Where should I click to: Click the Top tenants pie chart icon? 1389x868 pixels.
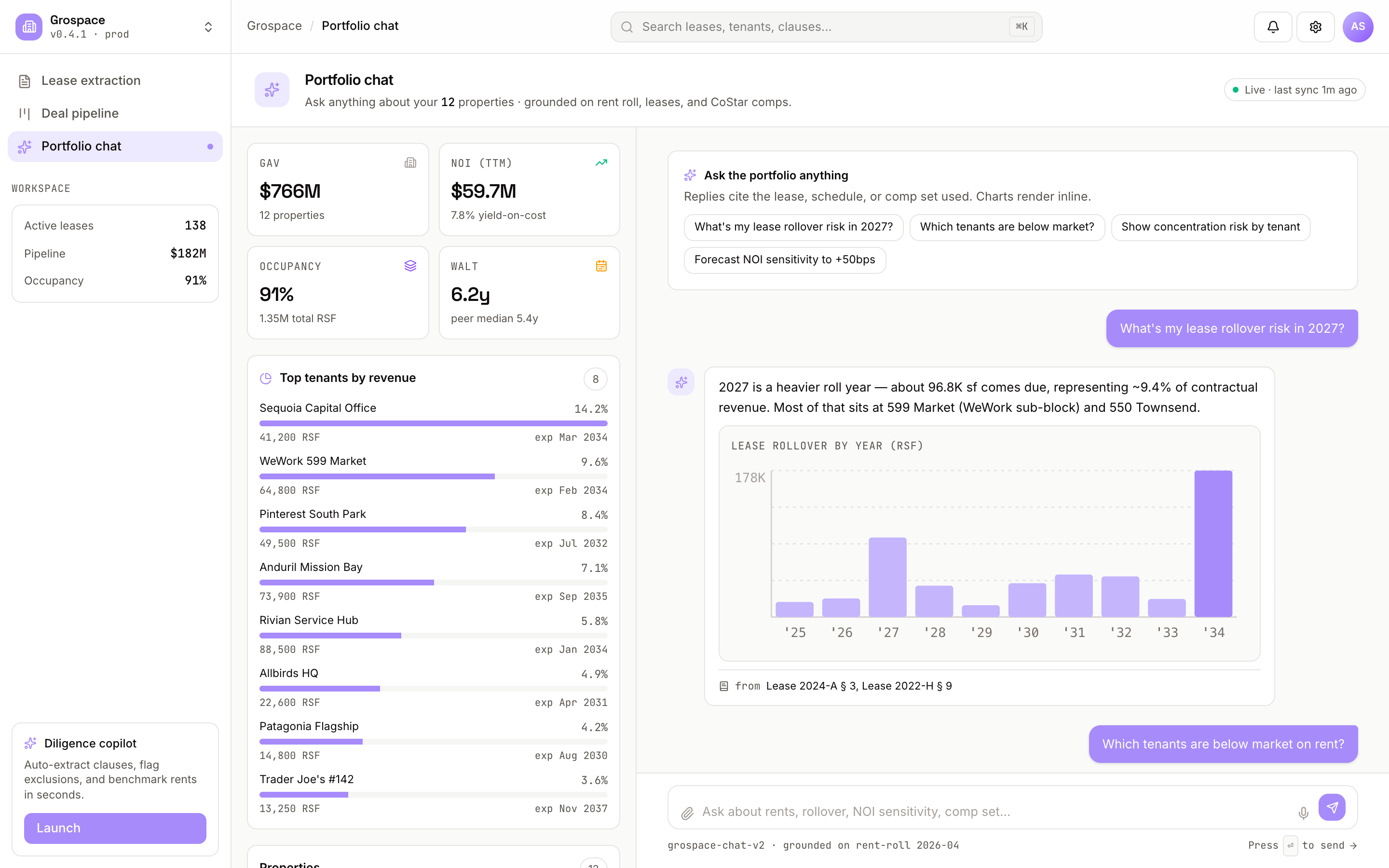pos(266,379)
